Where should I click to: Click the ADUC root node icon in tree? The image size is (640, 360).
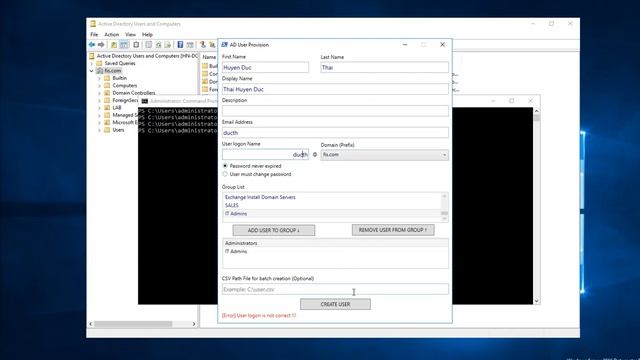point(92,56)
